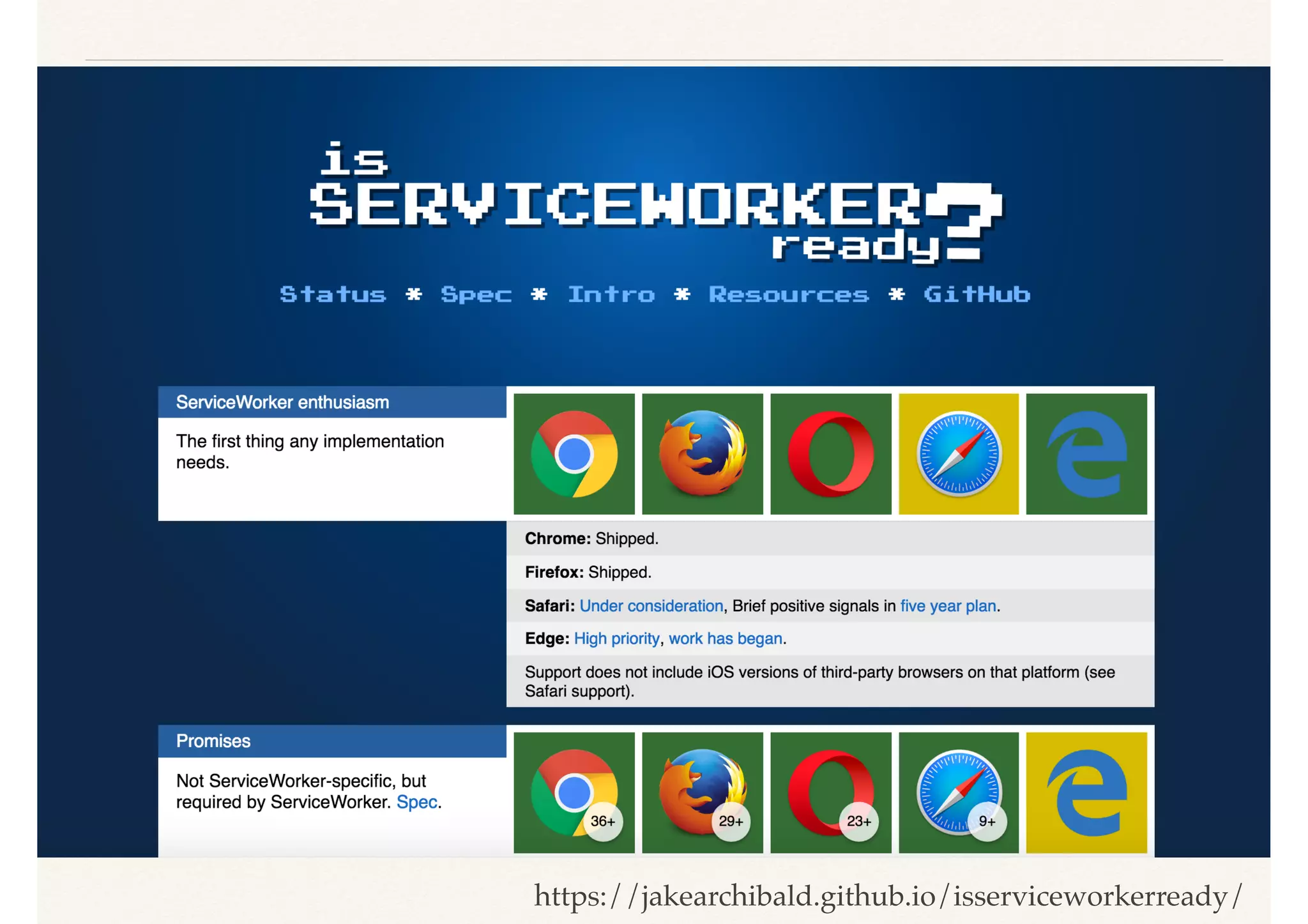Image resolution: width=1308 pixels, height=924 pixels.
Task: Select Safari 9+ icon in Promises row
Action: pyautogui.click(x=959, y=792)
